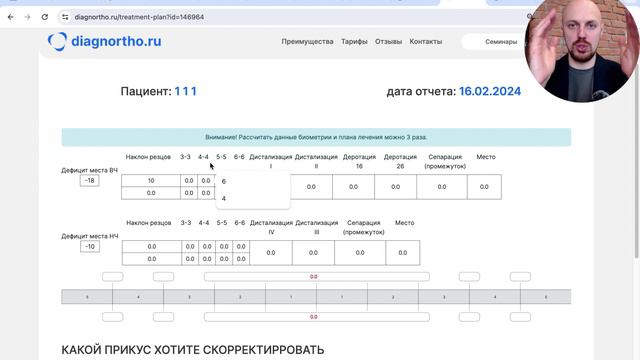Choose option 6 in the open dropdown
The height and width of the screenshot is (360, 640).
coord(253,181)
